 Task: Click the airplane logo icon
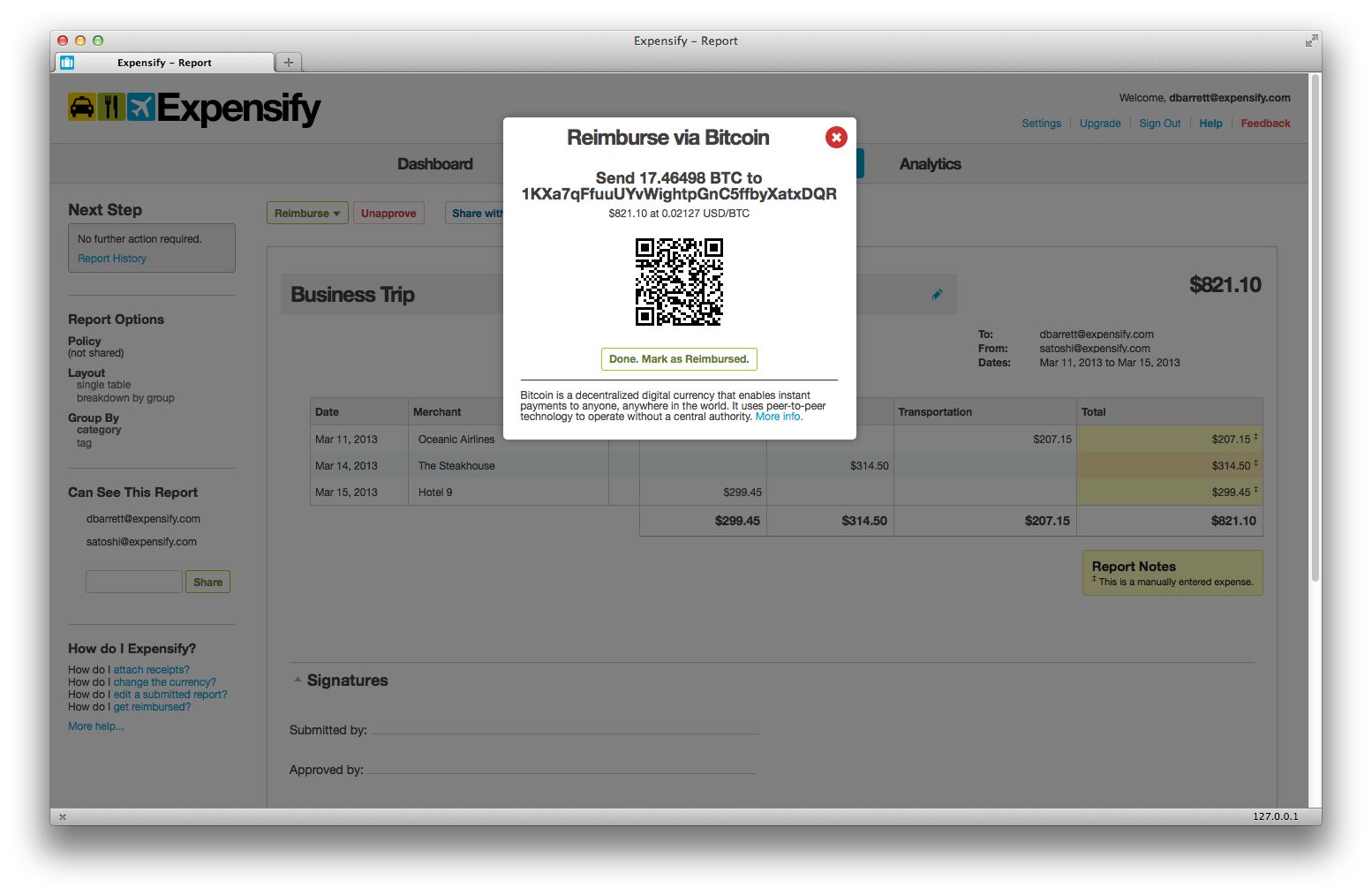[x=140, y=107]
